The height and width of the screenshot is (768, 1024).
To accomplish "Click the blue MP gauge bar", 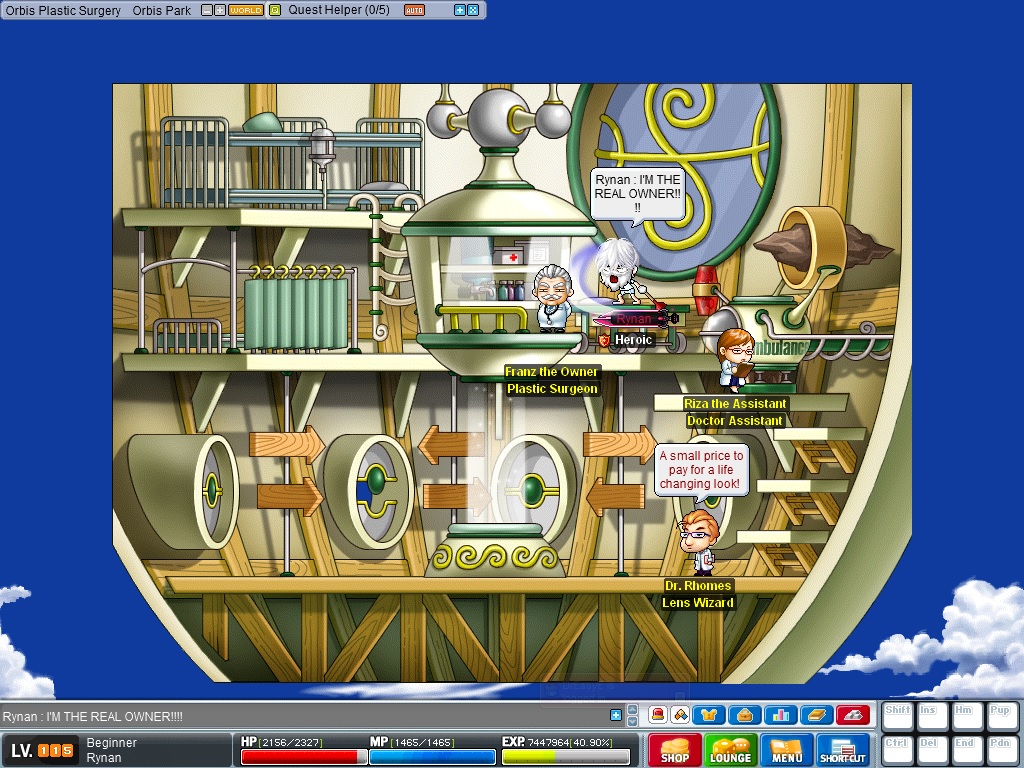I will point(432,757).
